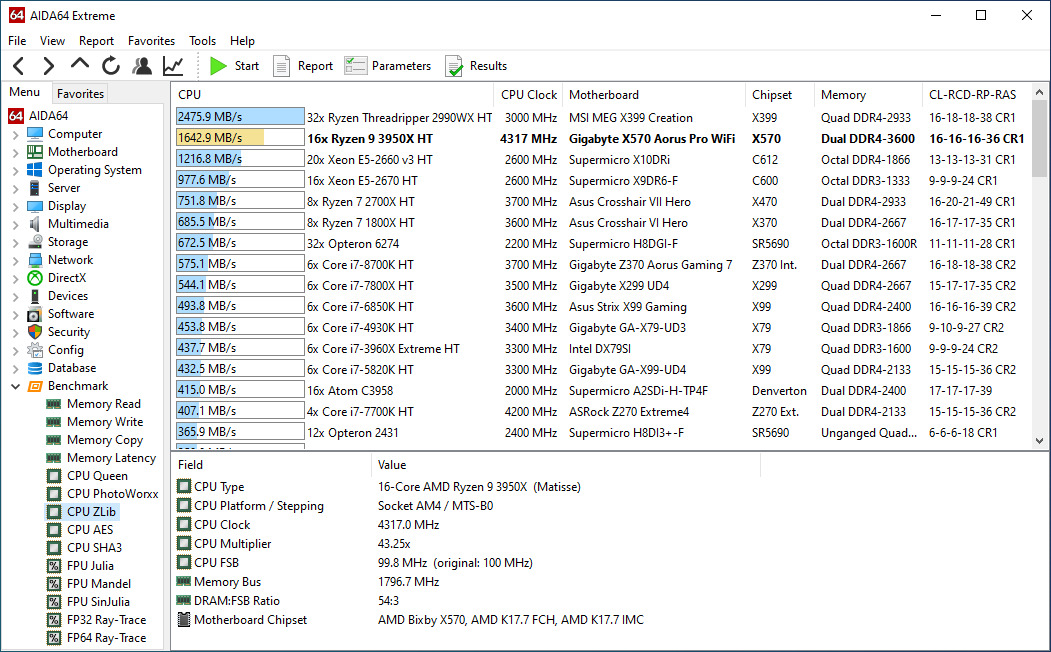Expand the Computer tree node
Screen dimensions: 1051x652
16,134
